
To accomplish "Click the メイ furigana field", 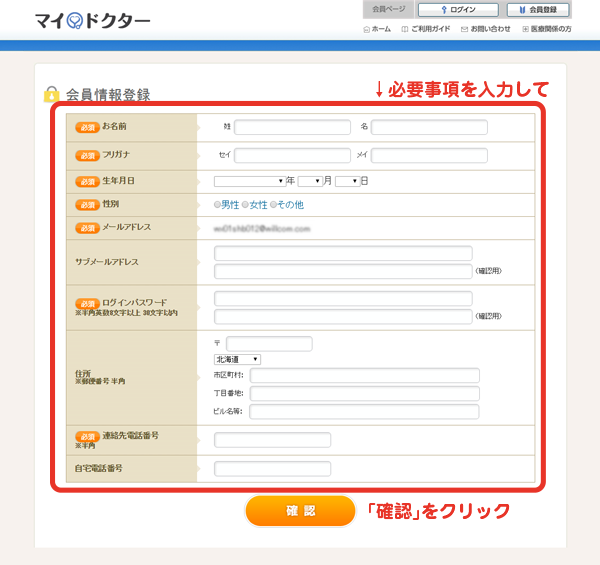I will 429,155.
